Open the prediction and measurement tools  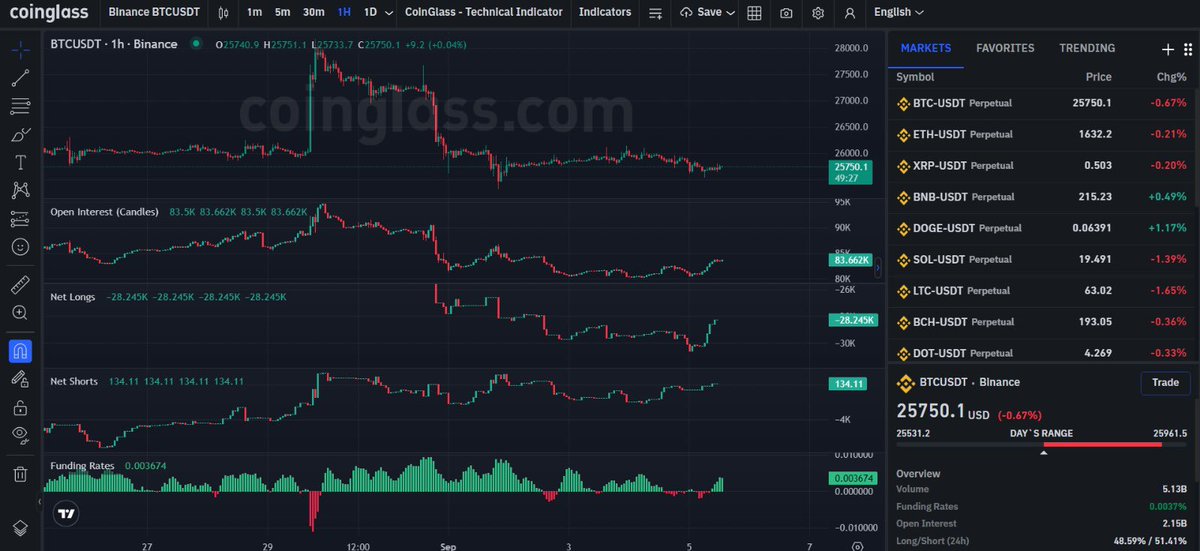[x=20, y=218]
